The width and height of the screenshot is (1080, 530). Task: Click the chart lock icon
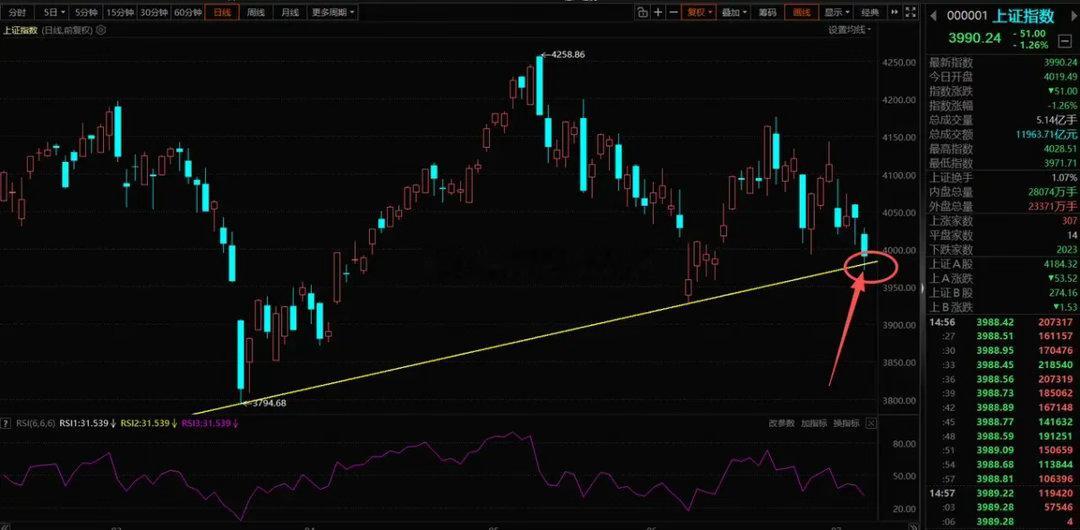642,12
